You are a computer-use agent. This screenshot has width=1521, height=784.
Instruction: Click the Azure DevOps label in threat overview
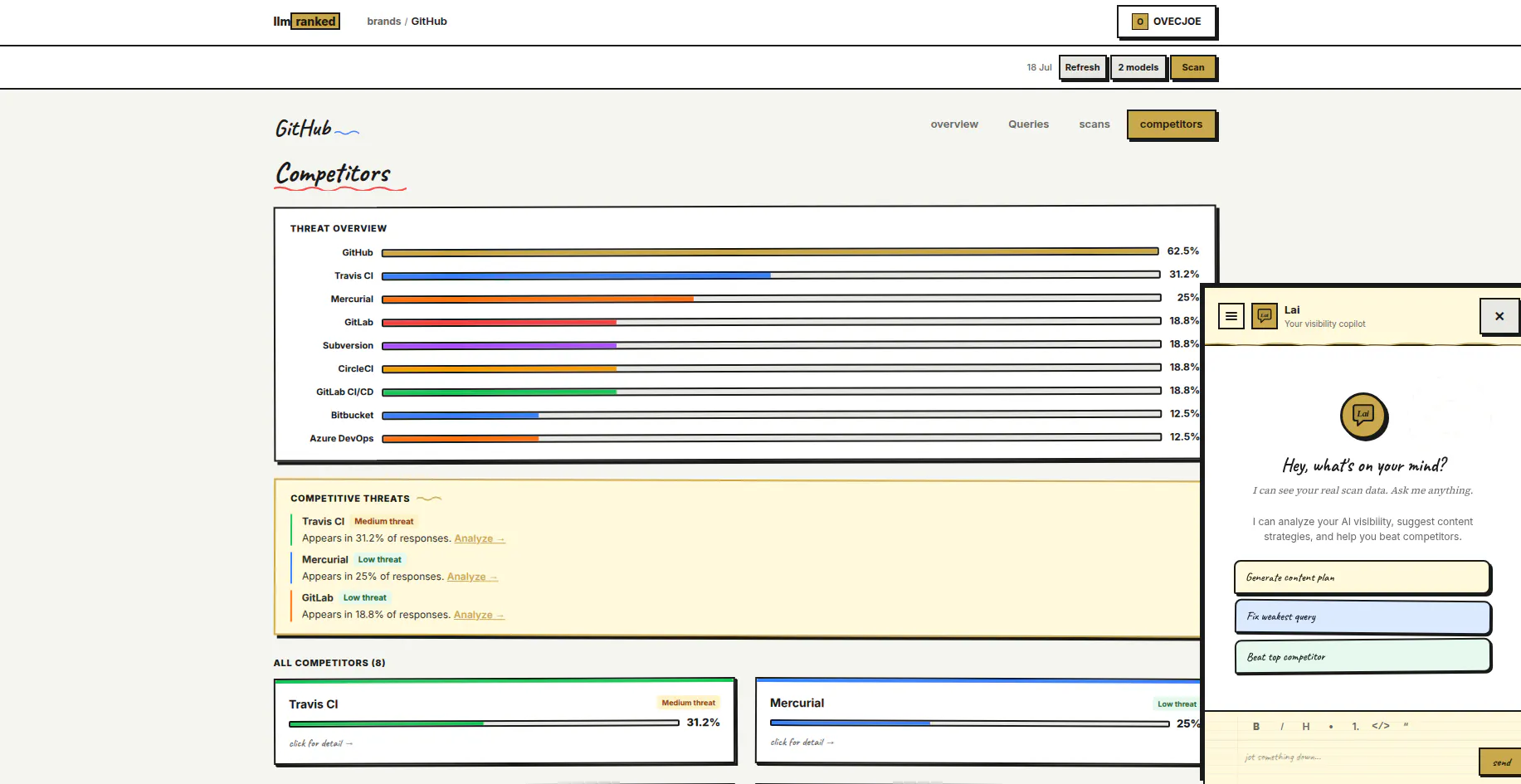pos(342,438)
